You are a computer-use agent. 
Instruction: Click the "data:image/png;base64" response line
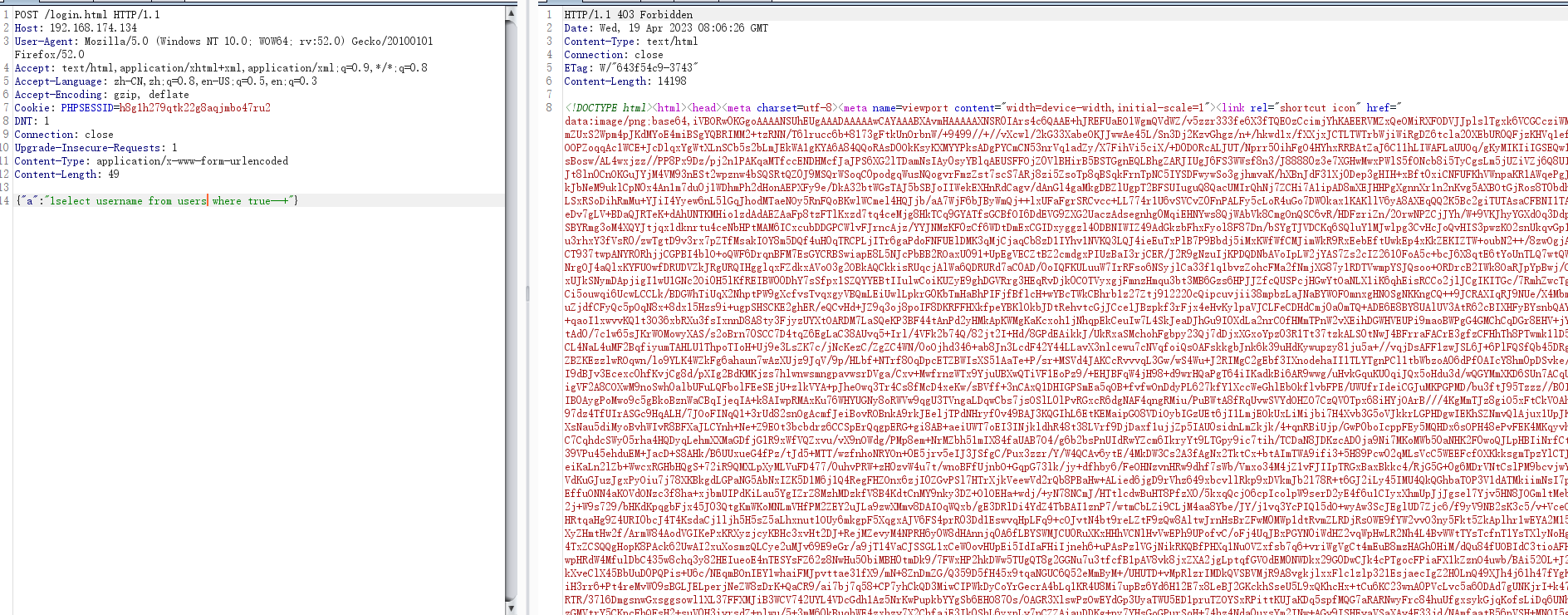pyautogui.click(x=1066, y=121)
